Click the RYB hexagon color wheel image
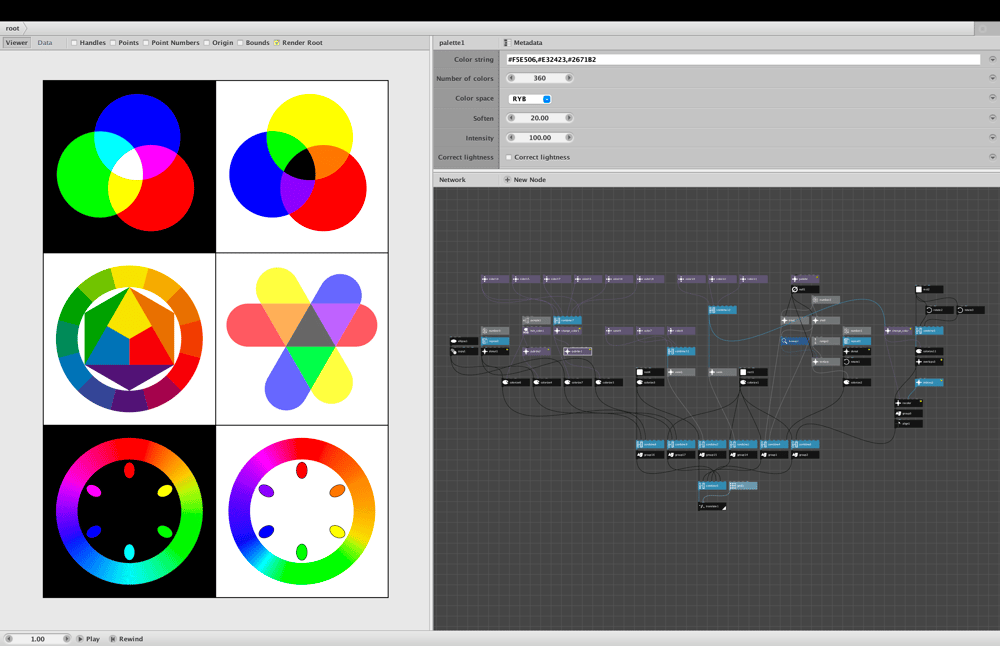Screen dimensions: 1000x646 tap(129, 339)
